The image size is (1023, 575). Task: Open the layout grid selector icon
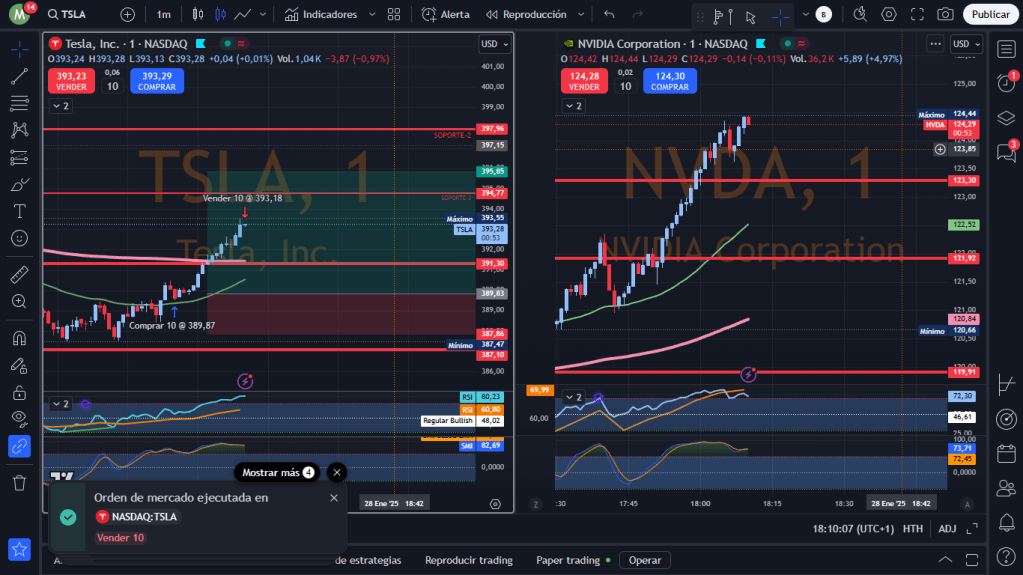[x=394, y=14]
